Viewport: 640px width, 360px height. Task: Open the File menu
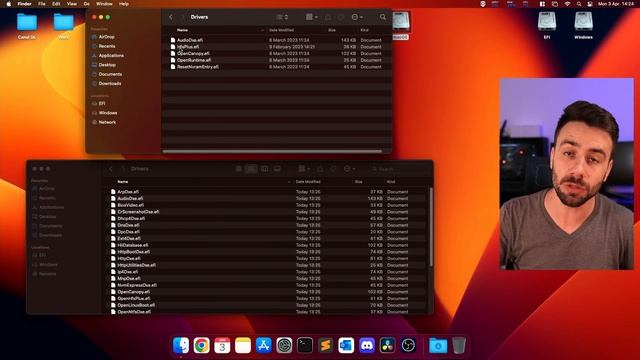pos(42,4)
